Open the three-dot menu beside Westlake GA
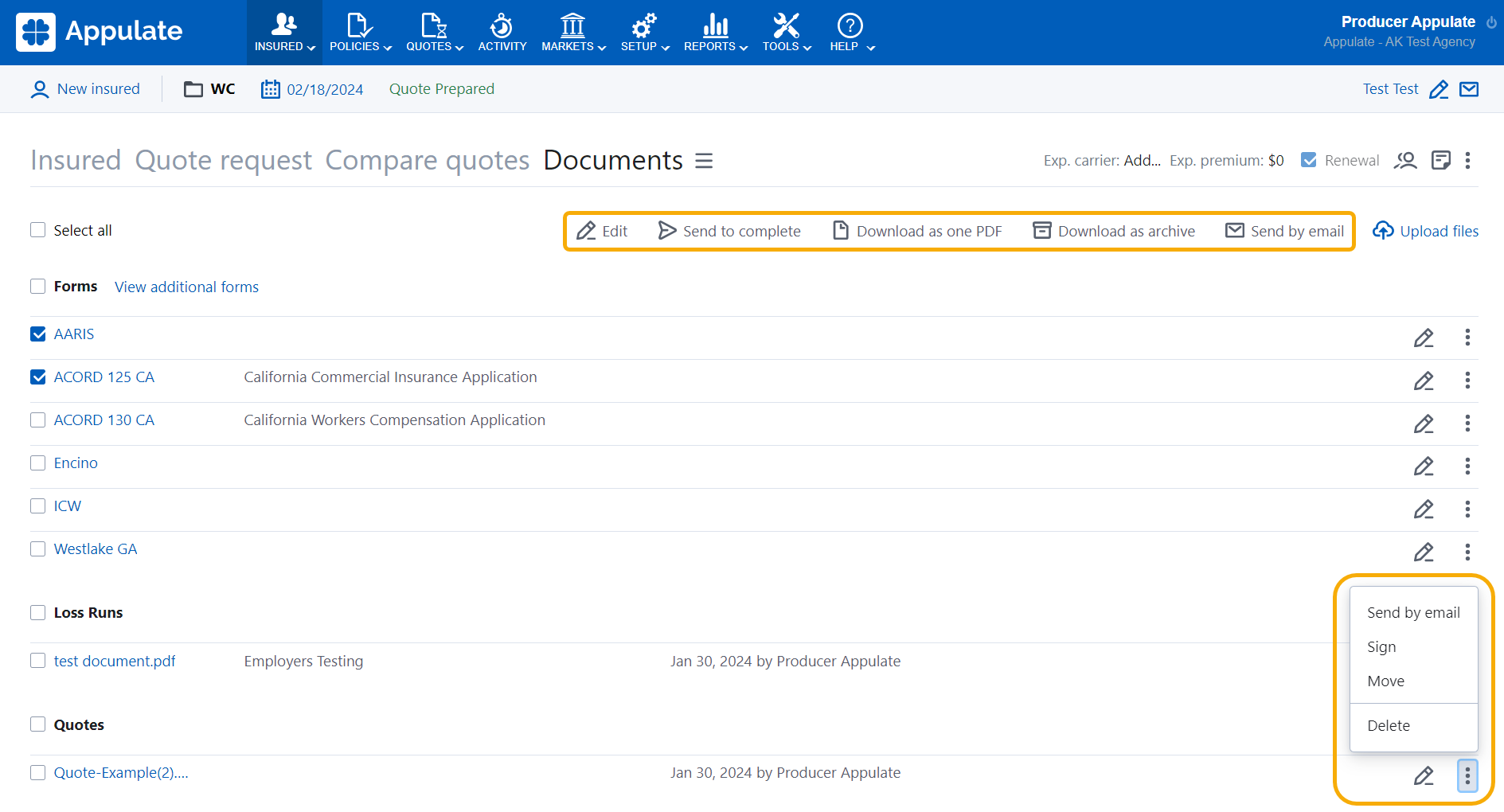The height and width of the screenshot is (812, 1504). coord(1467,552)
